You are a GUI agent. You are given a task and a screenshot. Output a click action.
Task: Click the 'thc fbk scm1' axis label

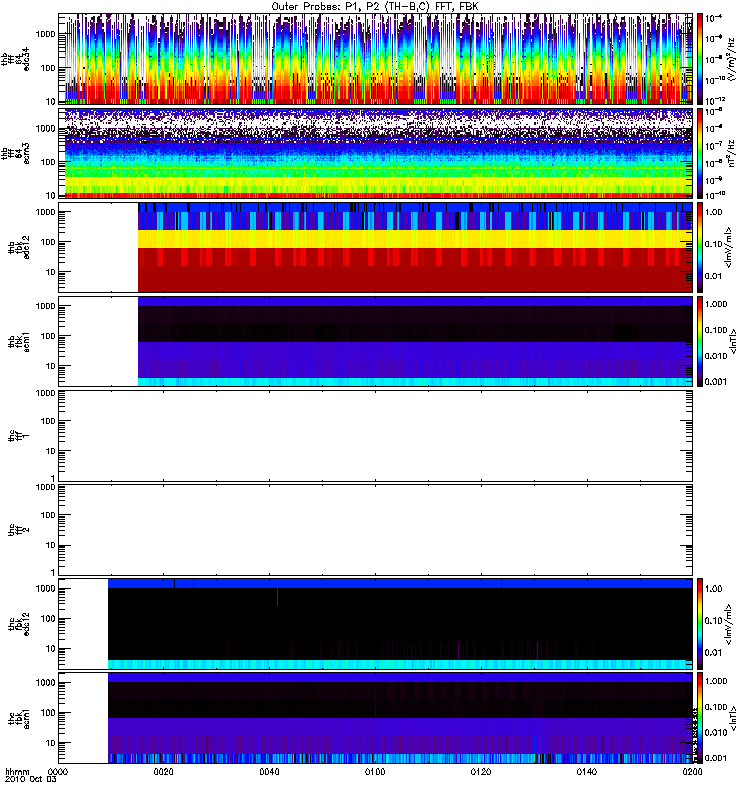(x=19, y=718)
